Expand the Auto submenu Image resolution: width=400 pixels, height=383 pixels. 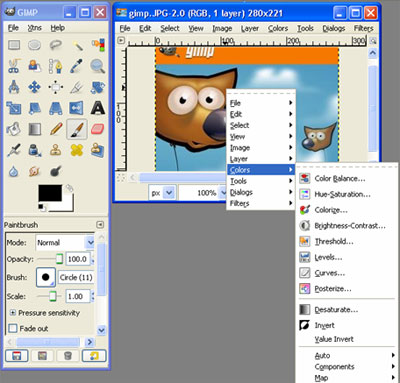347,356
